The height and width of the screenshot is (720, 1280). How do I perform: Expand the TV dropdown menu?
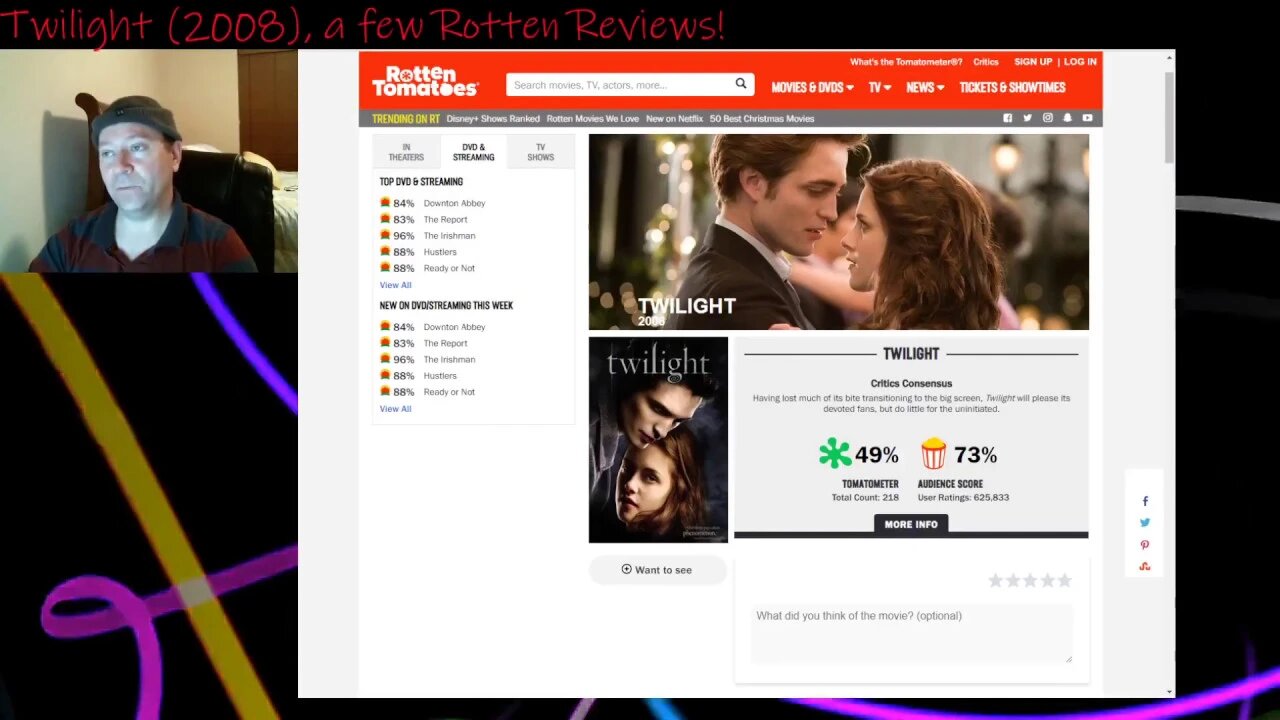pyautogui.click(x=880, y=88)
